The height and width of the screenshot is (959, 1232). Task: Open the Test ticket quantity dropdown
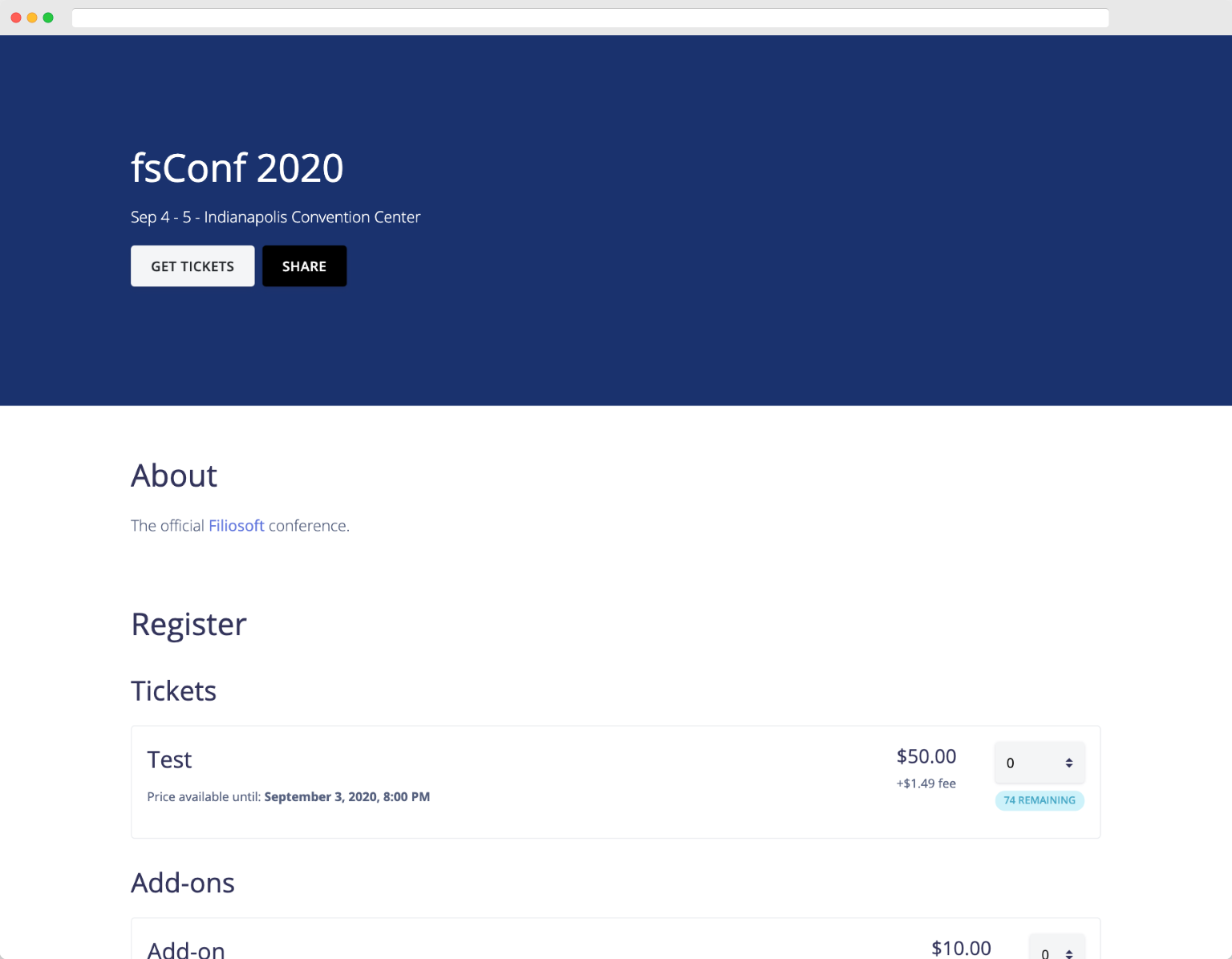pos(1039,763)
